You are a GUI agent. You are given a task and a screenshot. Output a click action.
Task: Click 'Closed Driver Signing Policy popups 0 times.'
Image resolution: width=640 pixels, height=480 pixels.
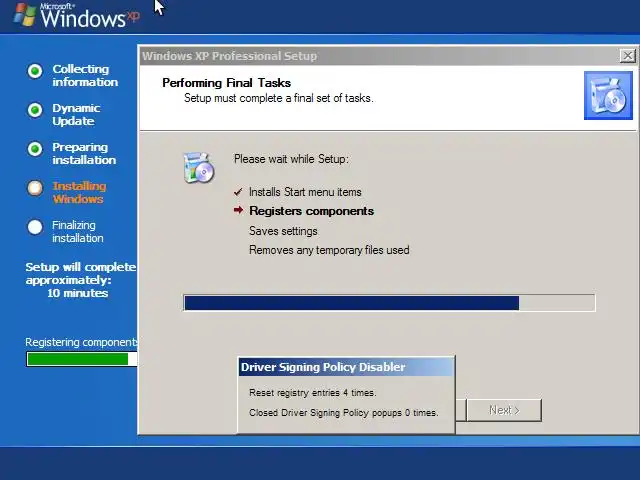(x=344, y=413)
